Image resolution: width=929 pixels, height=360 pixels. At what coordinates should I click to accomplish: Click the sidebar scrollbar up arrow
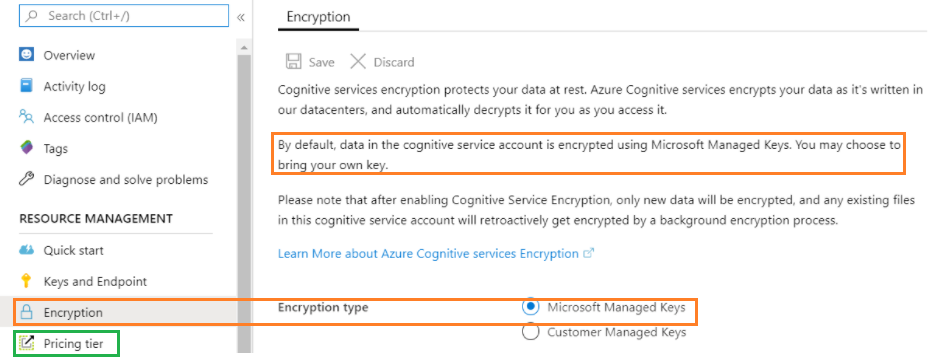point(244,46)
